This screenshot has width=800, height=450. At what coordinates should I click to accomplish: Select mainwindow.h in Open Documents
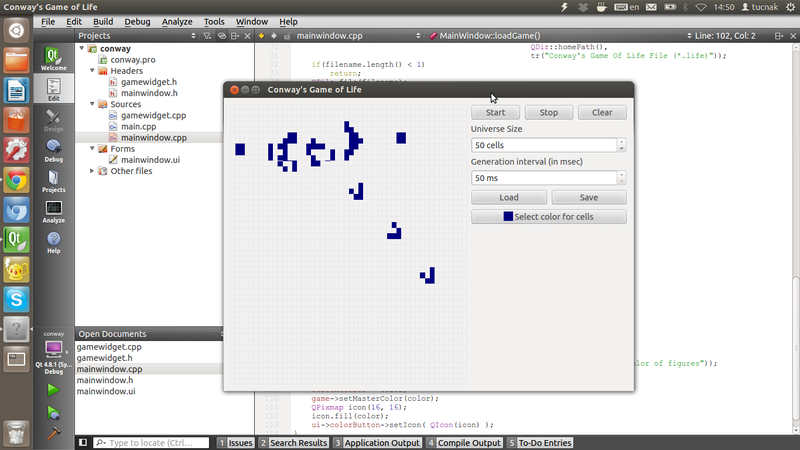105,380
